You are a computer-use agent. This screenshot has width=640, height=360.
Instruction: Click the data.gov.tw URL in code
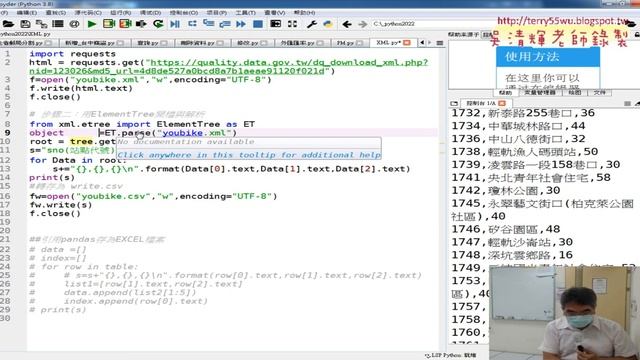click(229, 67)
